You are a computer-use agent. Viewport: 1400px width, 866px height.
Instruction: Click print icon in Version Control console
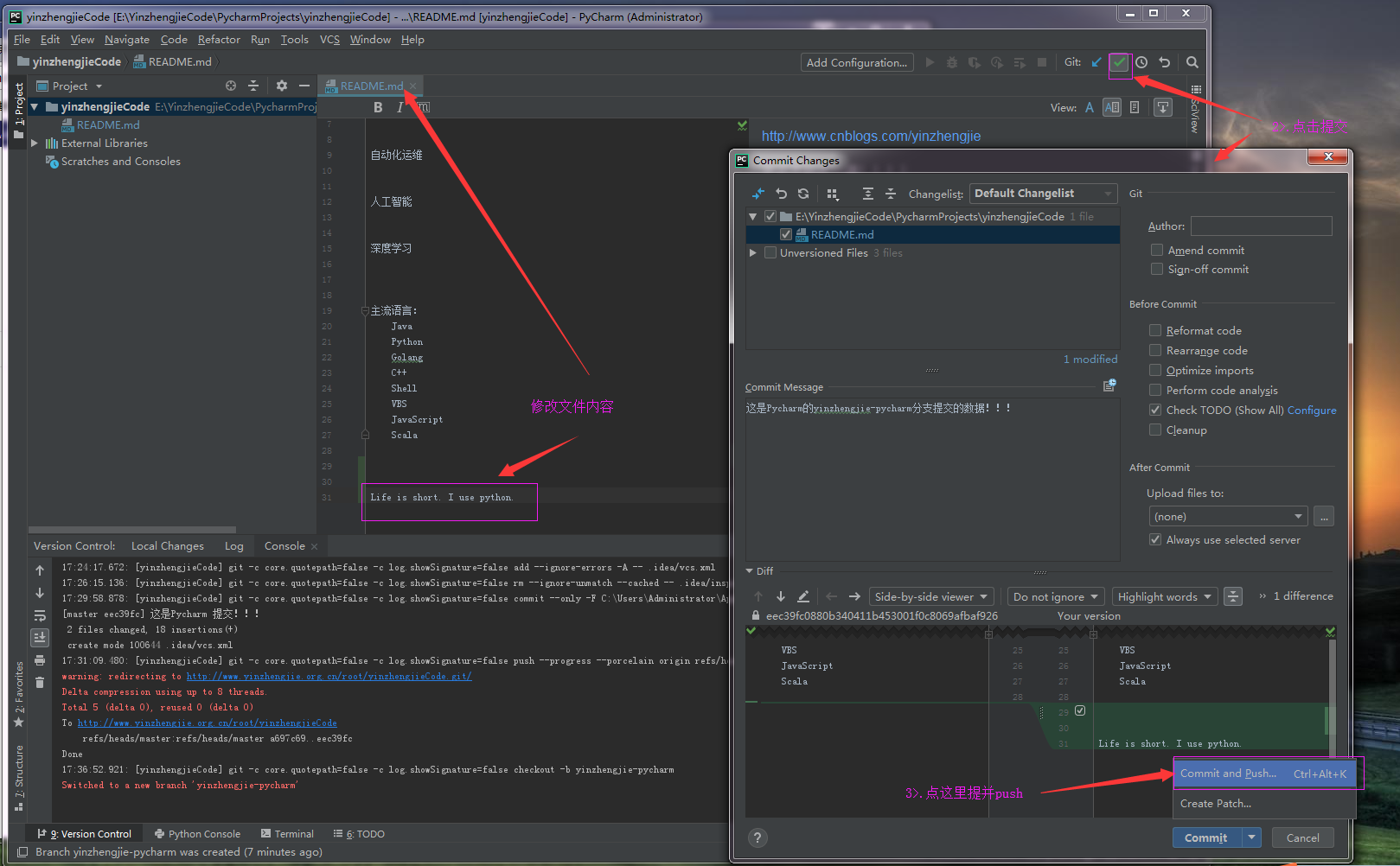point(40,660)
